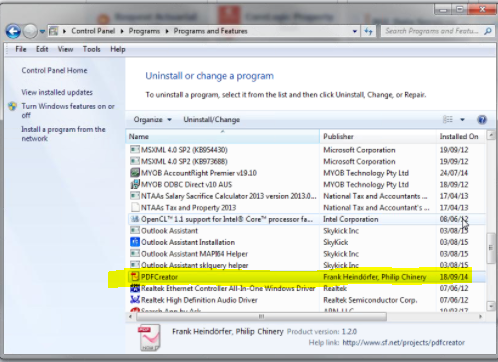
Task: Click the magnifier search icon
Action: (488, 31)
